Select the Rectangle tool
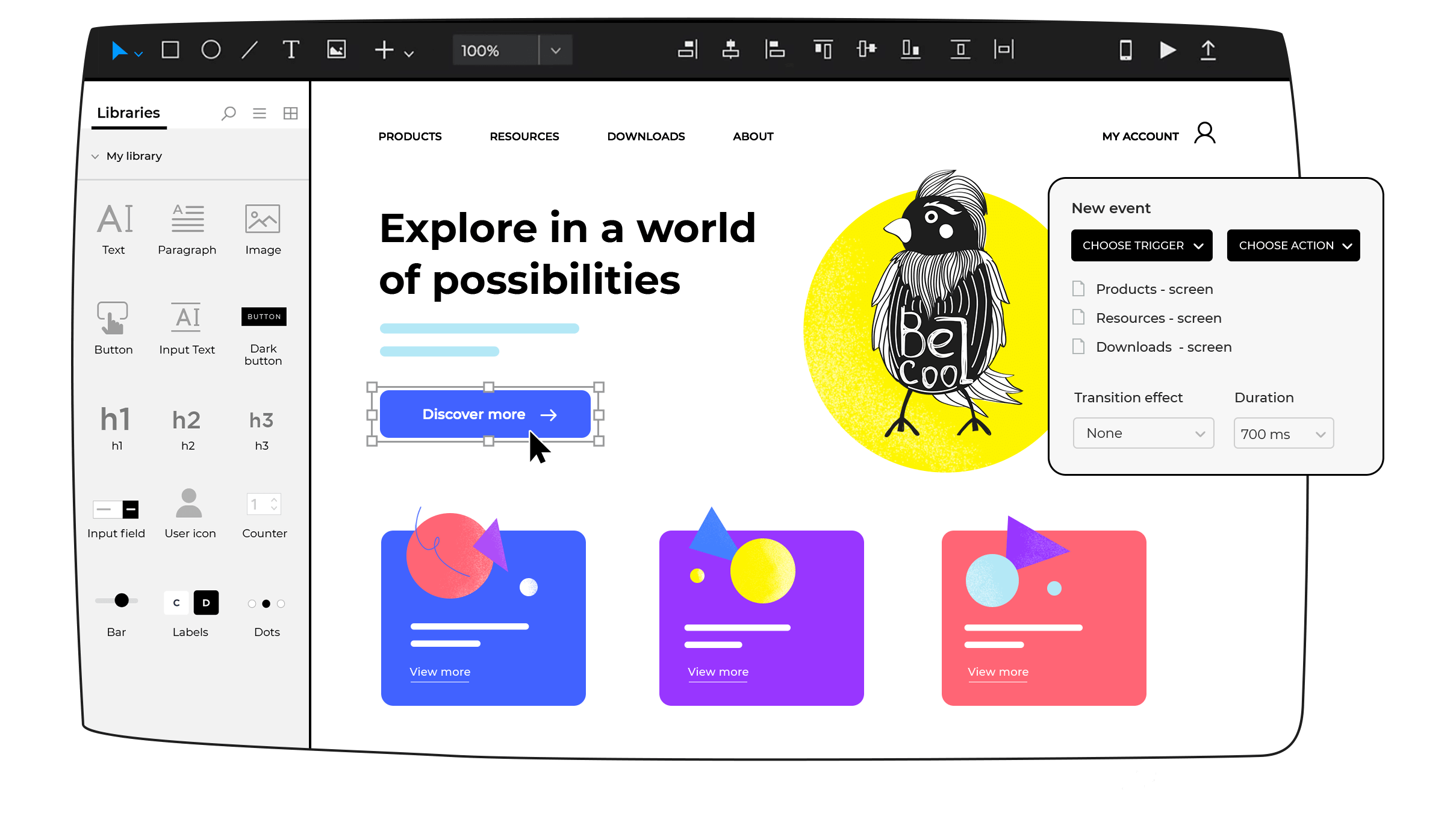This screenshot has height=813, width=1456. pyautogui.click(x=169, y=50)
